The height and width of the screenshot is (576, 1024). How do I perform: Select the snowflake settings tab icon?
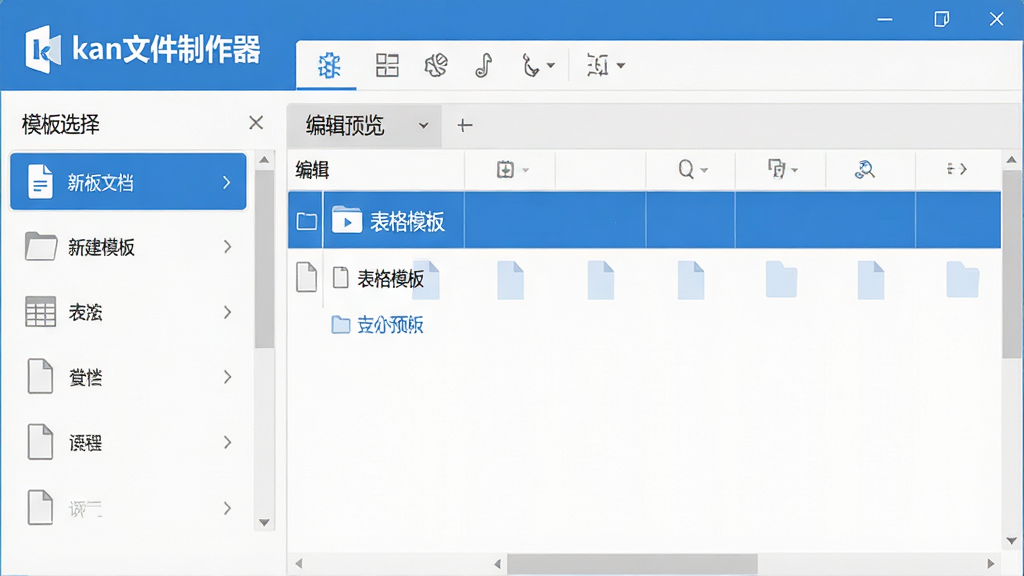(328, 65)
